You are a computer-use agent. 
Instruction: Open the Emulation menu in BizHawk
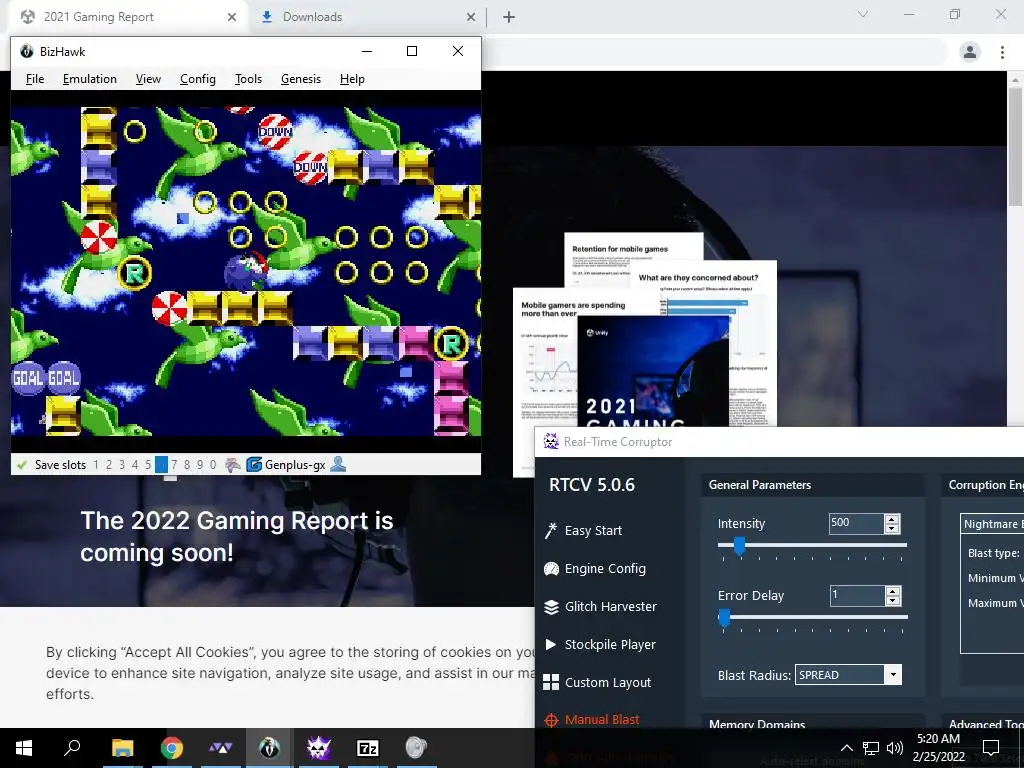[89, 79]
